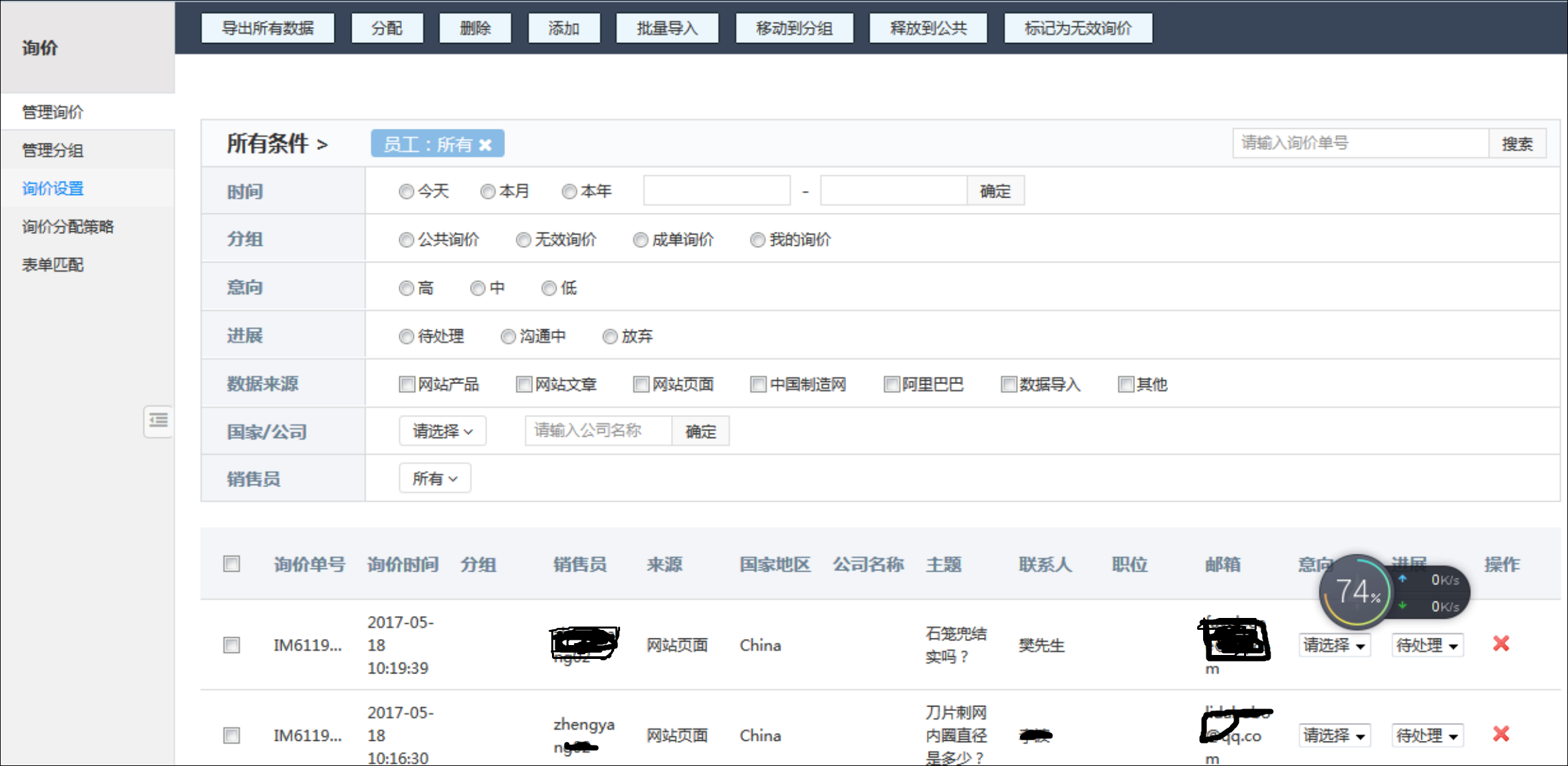Open second row 请选择 intention dropdown
This screenshot has width=1568, height=766.
click(x=1334, y=735)
